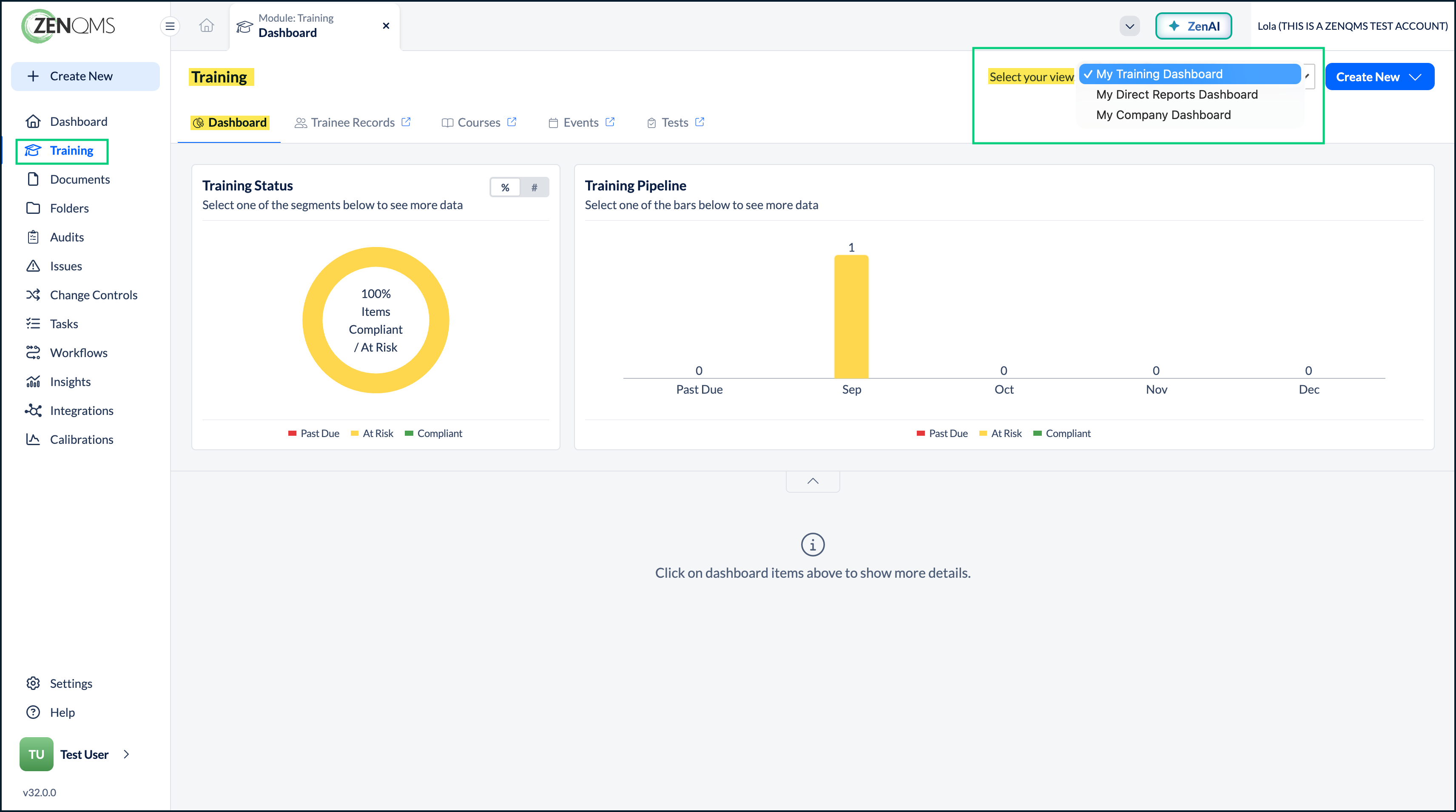Open the ZenAI assistant button
This screenshot has width=1456, height=812.
pos(1194,26)
